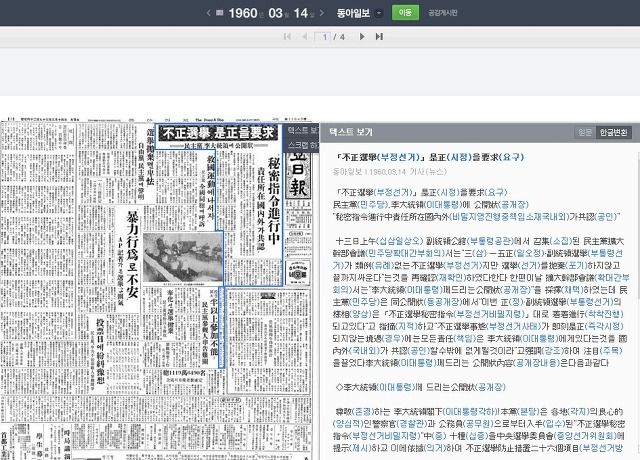Click the 不正選擧 是正을要求 headline on the newspaper scan

click(x=218, y=133)
